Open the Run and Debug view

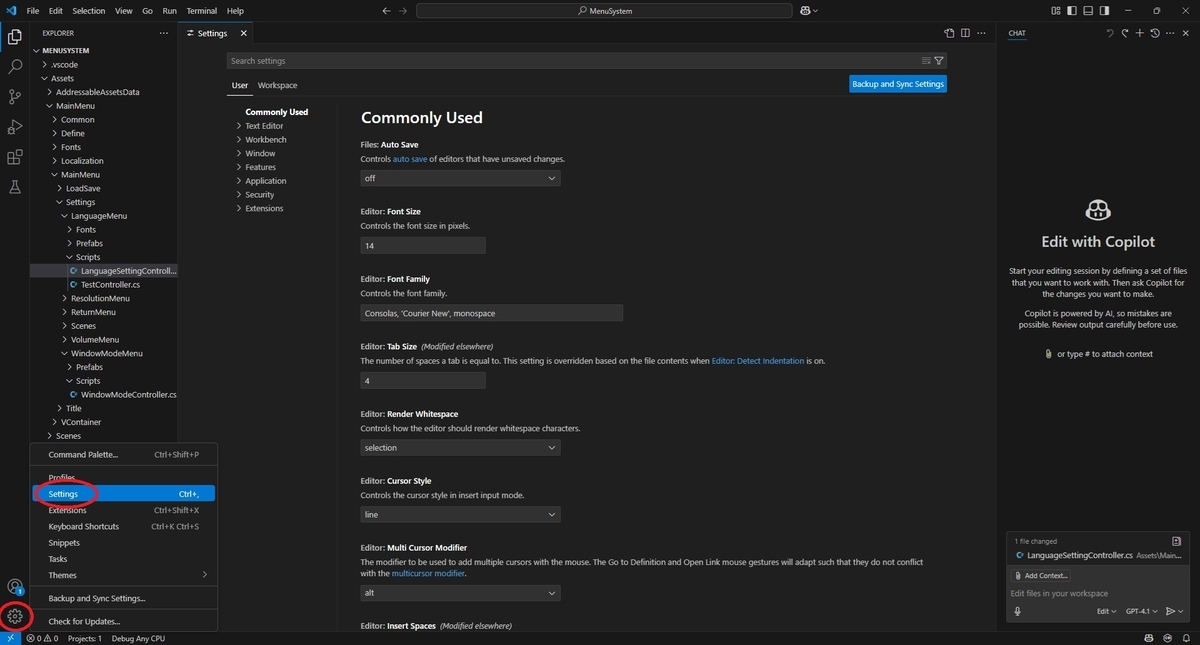click(x=15, y=127)
